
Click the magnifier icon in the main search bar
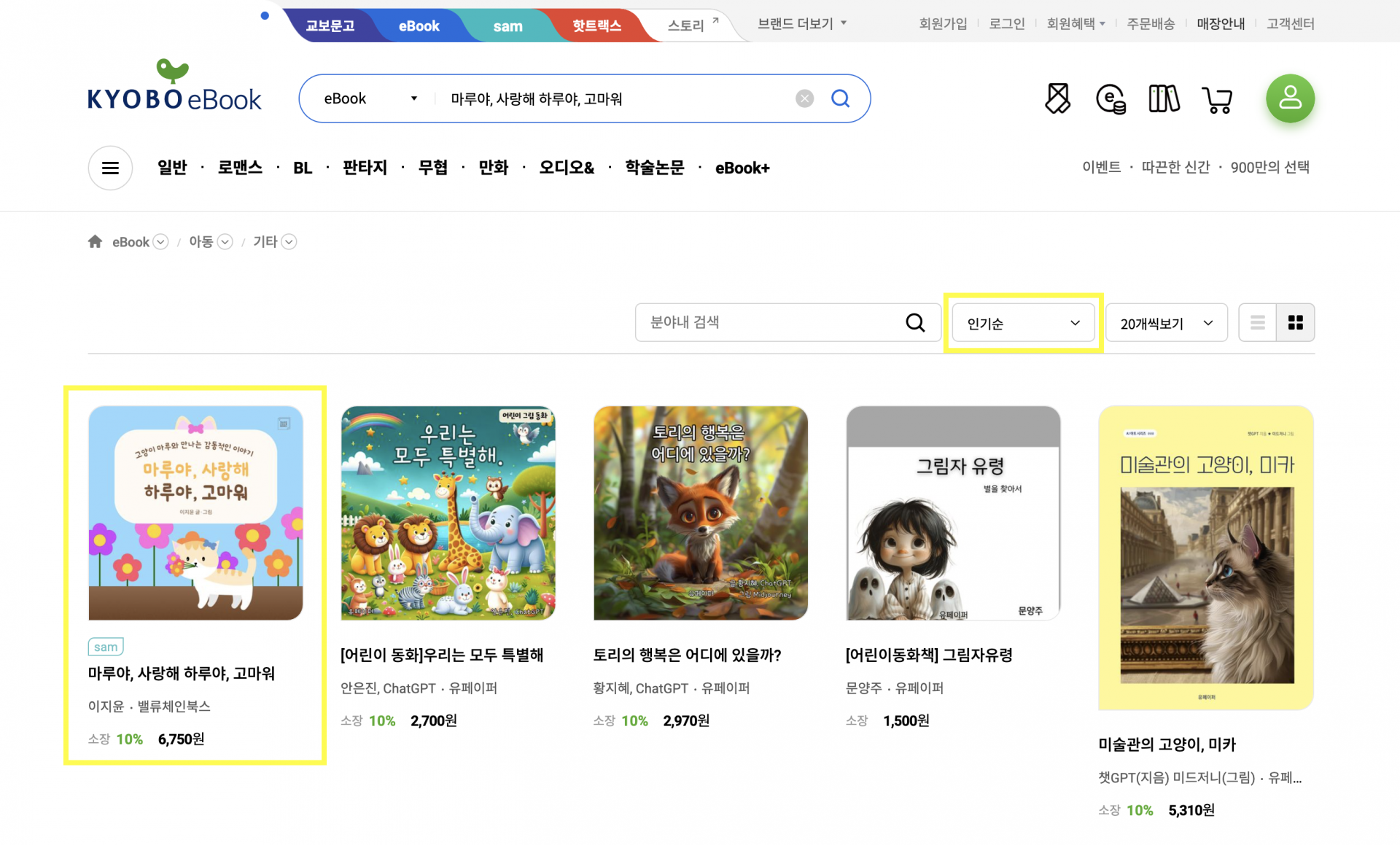841,98
